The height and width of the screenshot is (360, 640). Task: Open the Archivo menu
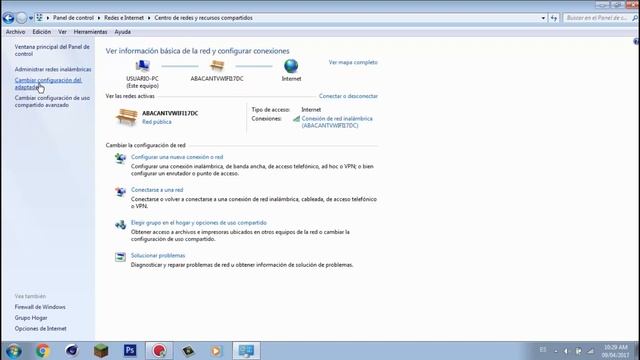pyautogui.click(x=16, y=32)
